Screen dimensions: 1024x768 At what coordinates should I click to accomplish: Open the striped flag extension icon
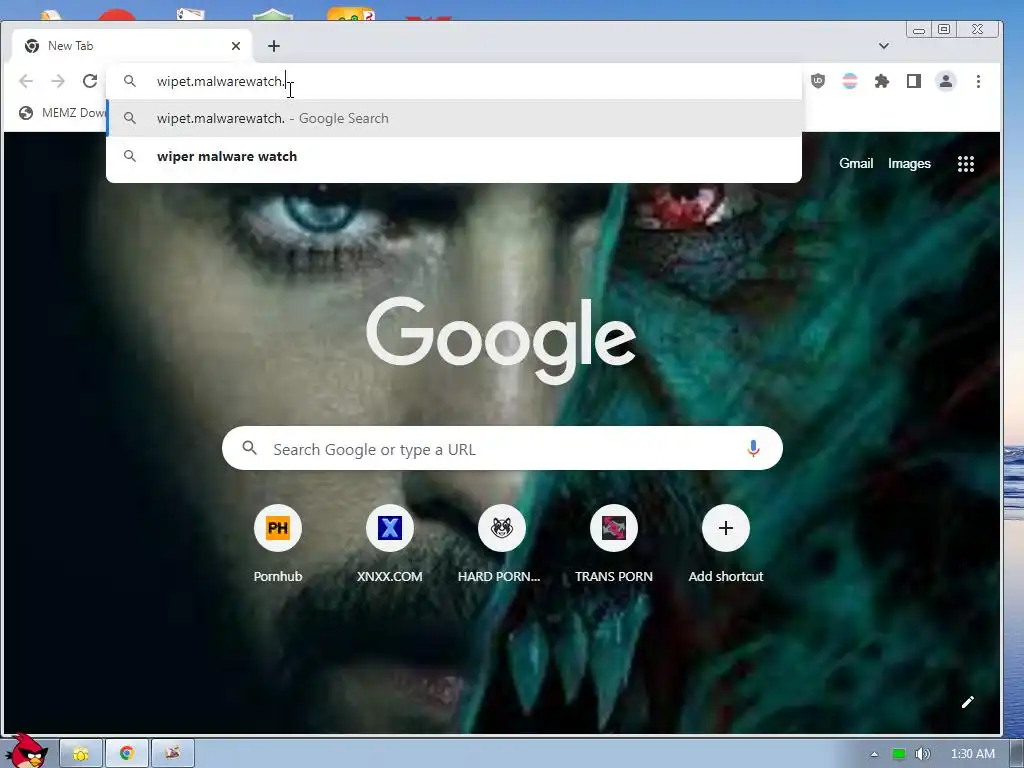click(x=850, y=81)
